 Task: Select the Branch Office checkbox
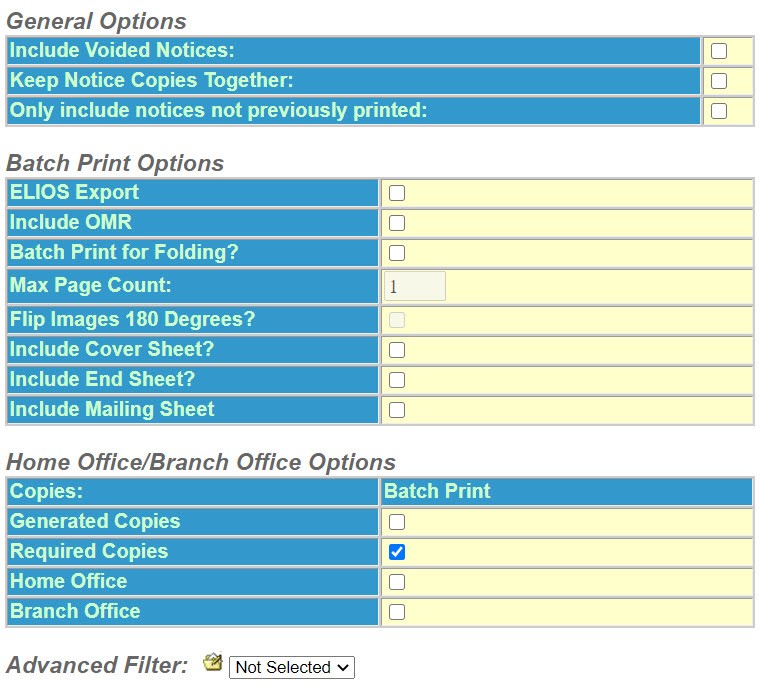tap(397, 612)
